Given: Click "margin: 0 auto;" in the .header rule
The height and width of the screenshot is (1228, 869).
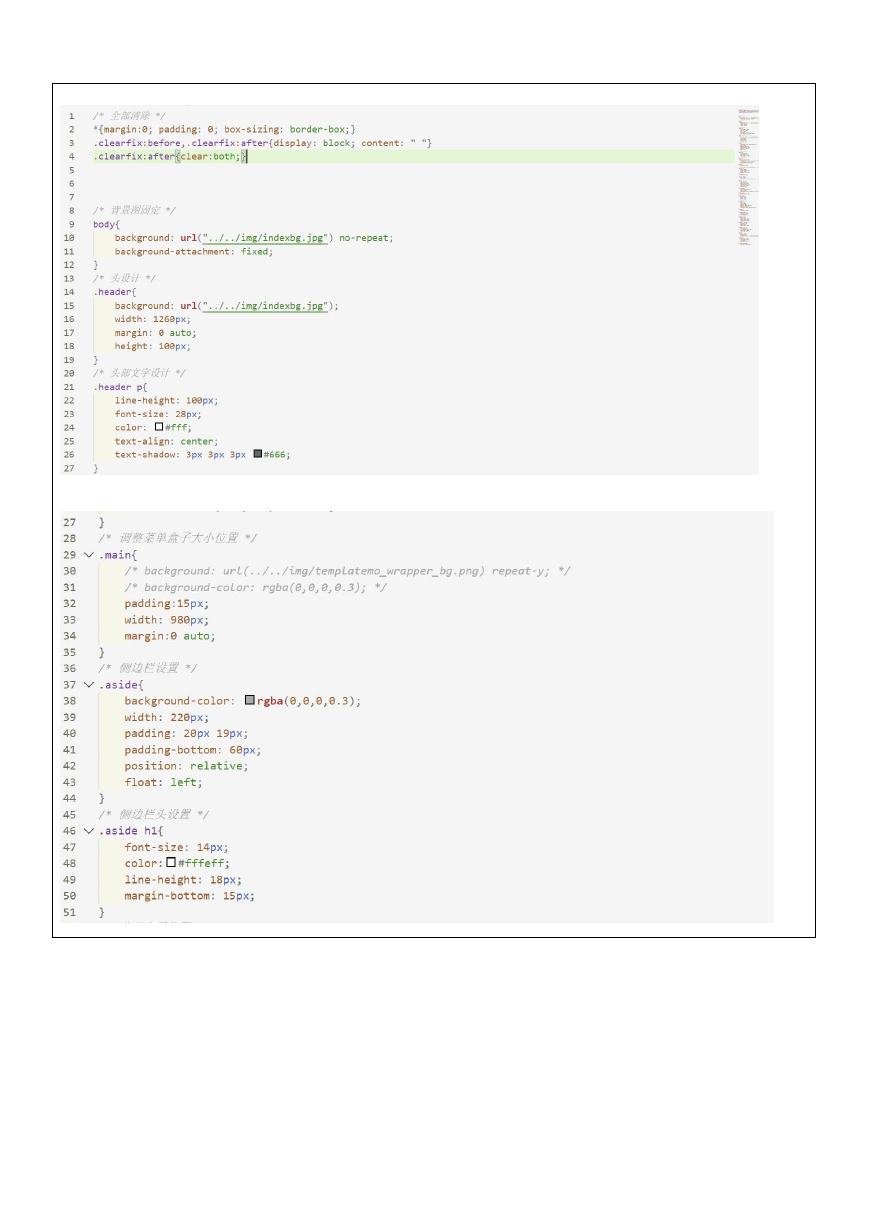Looking at the screenshot, I should click(155, 333).
